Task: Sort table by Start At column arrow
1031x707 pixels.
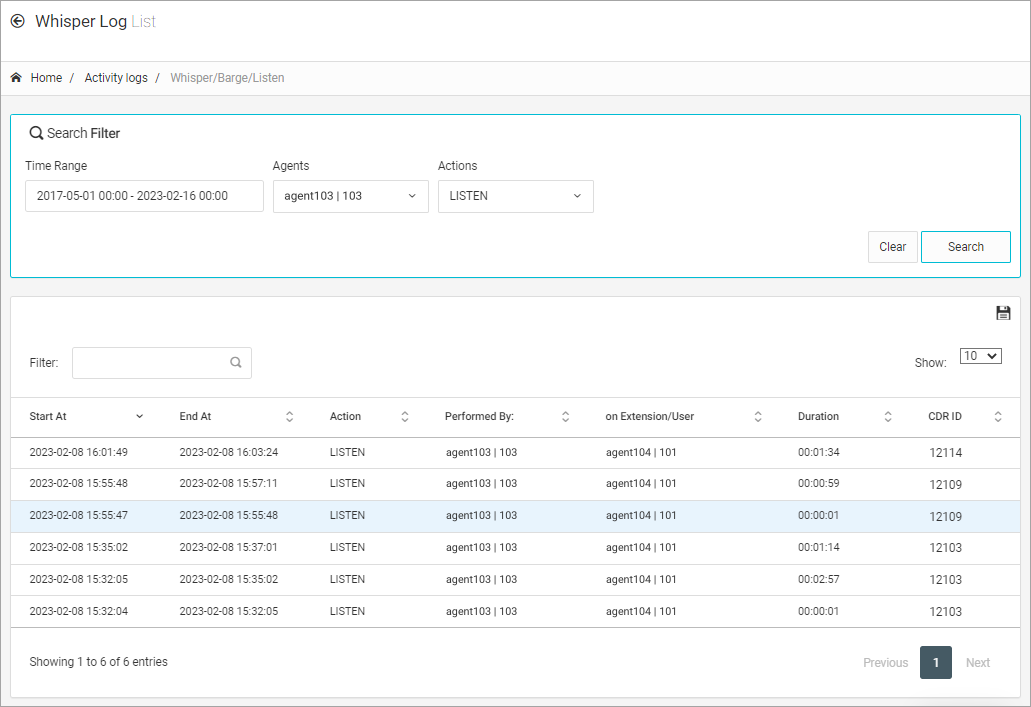Action: pyautogui.click(x=139, y=416)
